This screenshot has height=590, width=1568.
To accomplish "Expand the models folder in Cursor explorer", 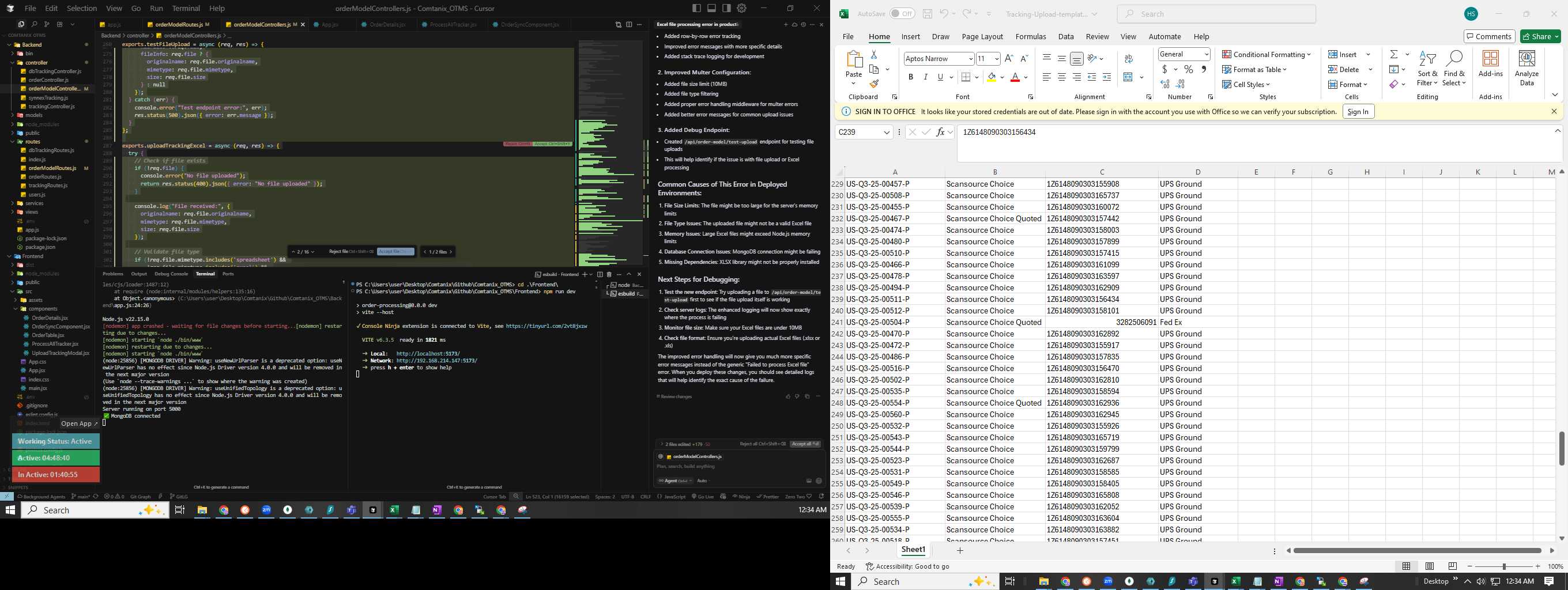I will [33, 115].
